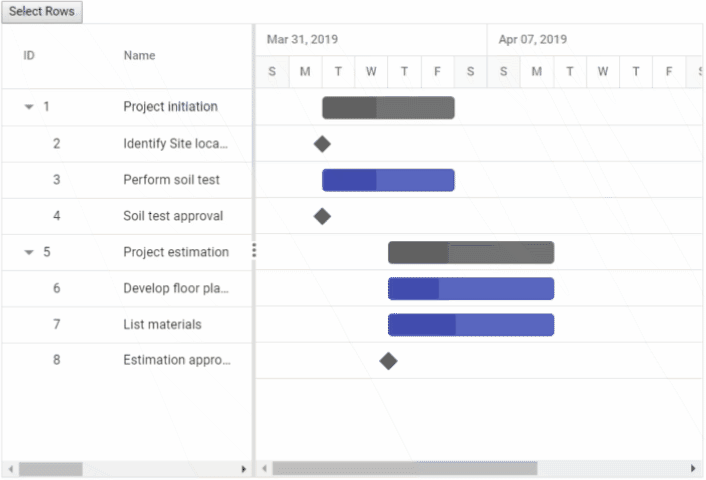Collapse the Project initiation parent row
This screenshot has height=480, width=706.
pyautogui.click(x=29, y=107)
